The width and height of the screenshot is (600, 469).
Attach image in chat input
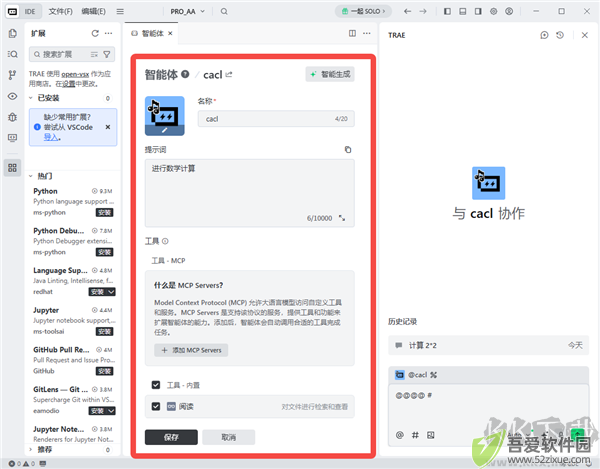[430, 435]
